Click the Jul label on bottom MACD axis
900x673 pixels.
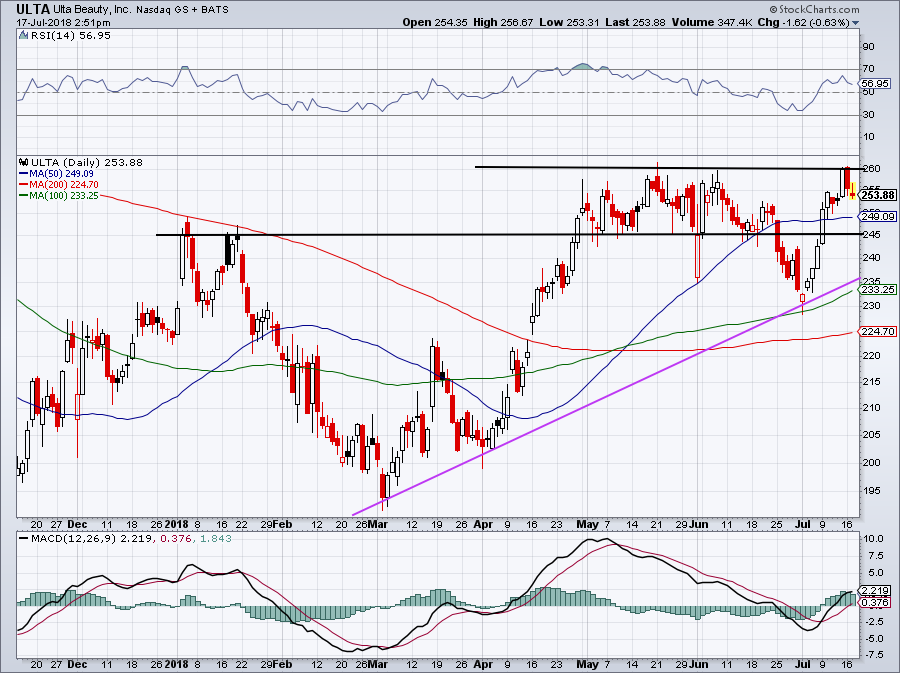point(804,664)
